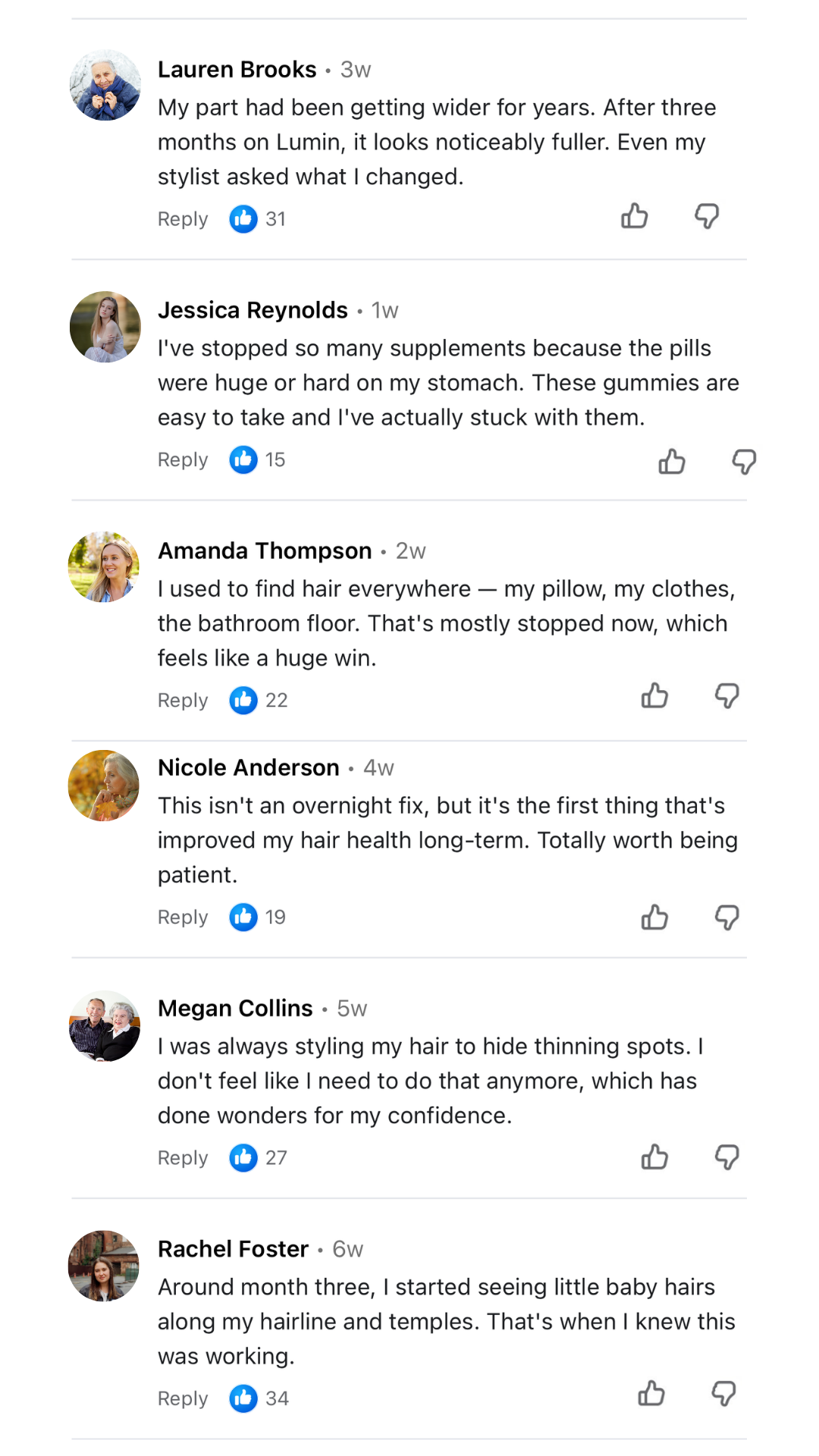
Task: Click Megan Collins' username
Action: [x=235, y=1009]
